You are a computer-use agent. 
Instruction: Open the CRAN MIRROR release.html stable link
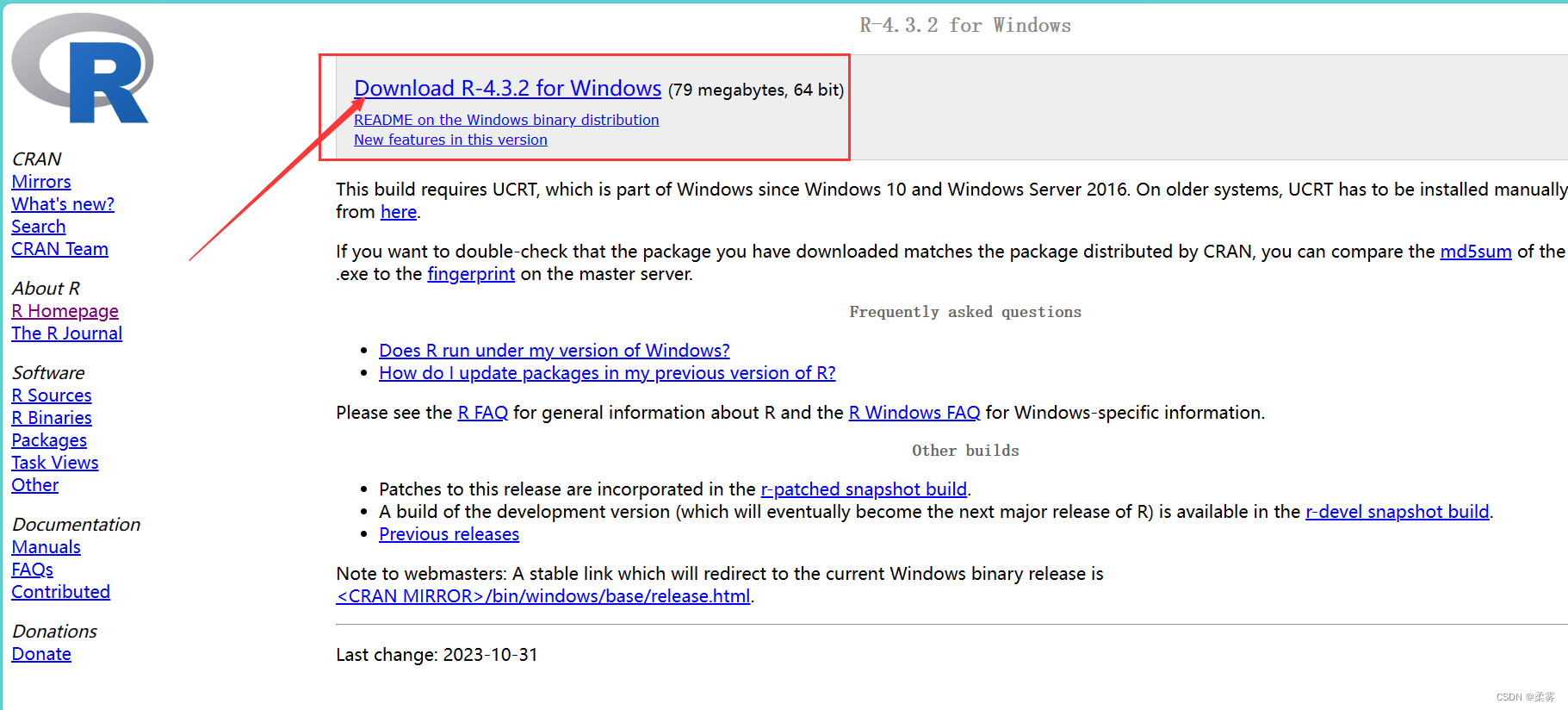coord(543,596)
